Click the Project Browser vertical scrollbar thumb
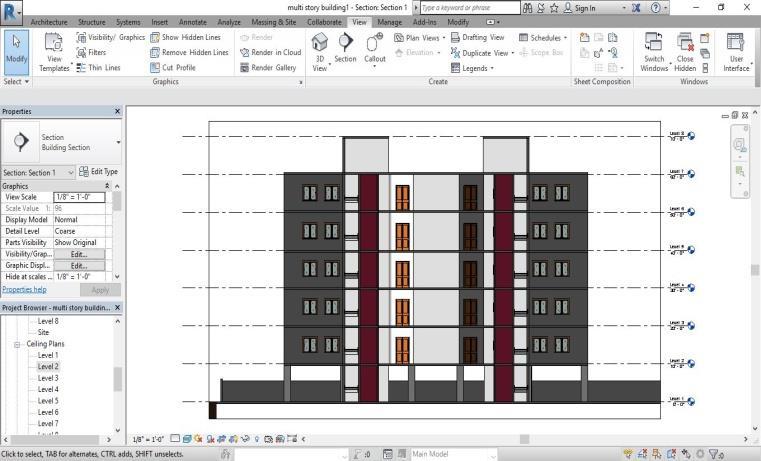The image size is (761, 461). 117,379
